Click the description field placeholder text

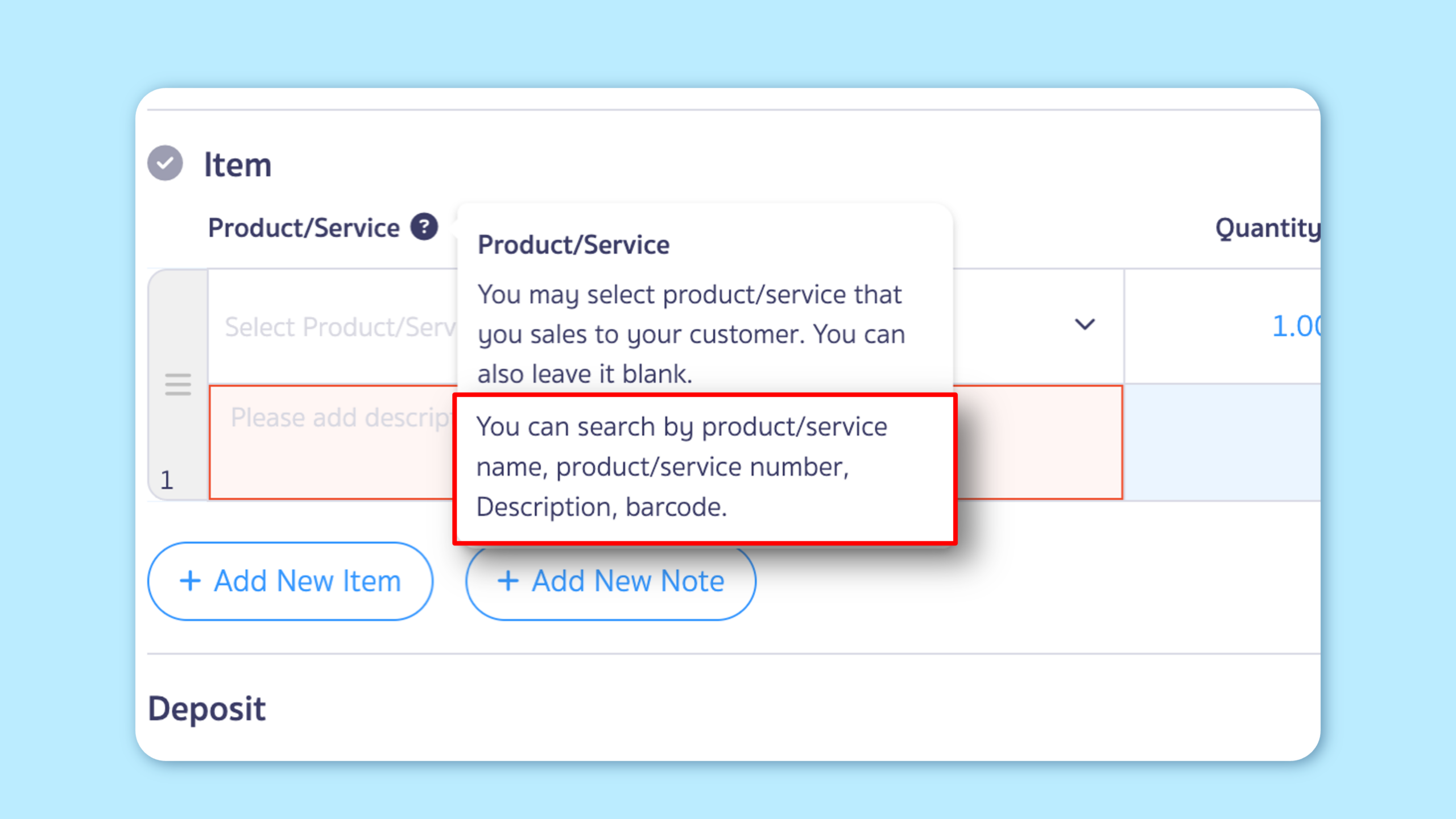click(x=340, y=418)
